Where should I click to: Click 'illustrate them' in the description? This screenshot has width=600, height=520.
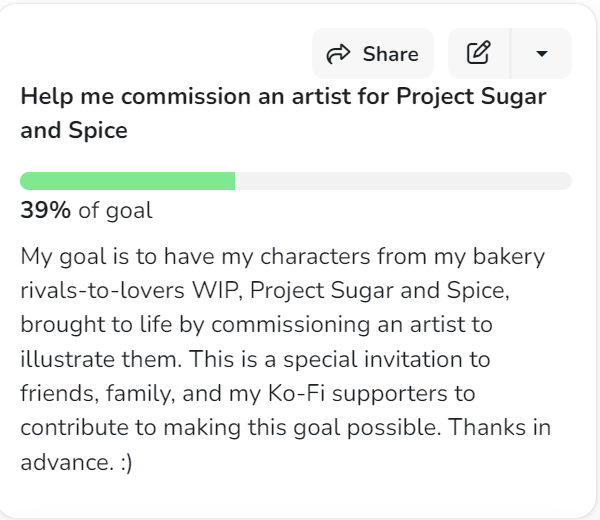coord(101,359)
